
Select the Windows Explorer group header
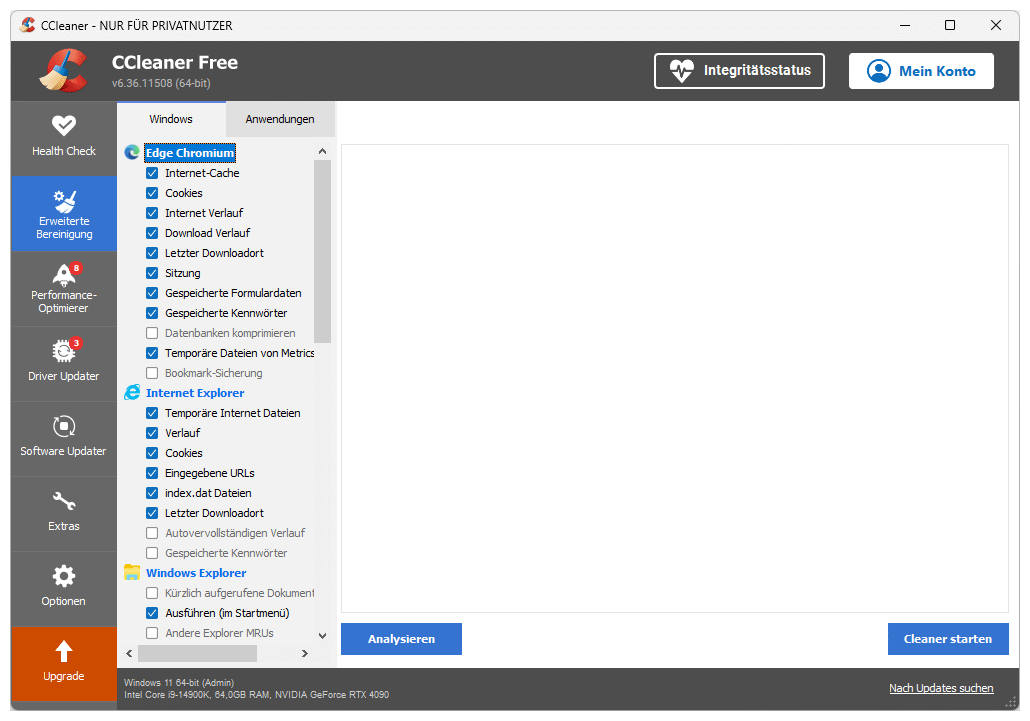196,573
